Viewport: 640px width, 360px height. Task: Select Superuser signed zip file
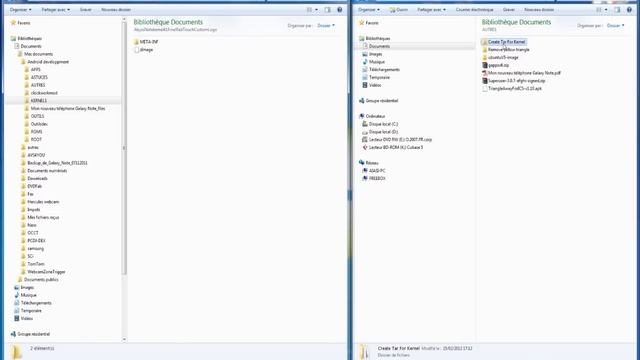513,80
